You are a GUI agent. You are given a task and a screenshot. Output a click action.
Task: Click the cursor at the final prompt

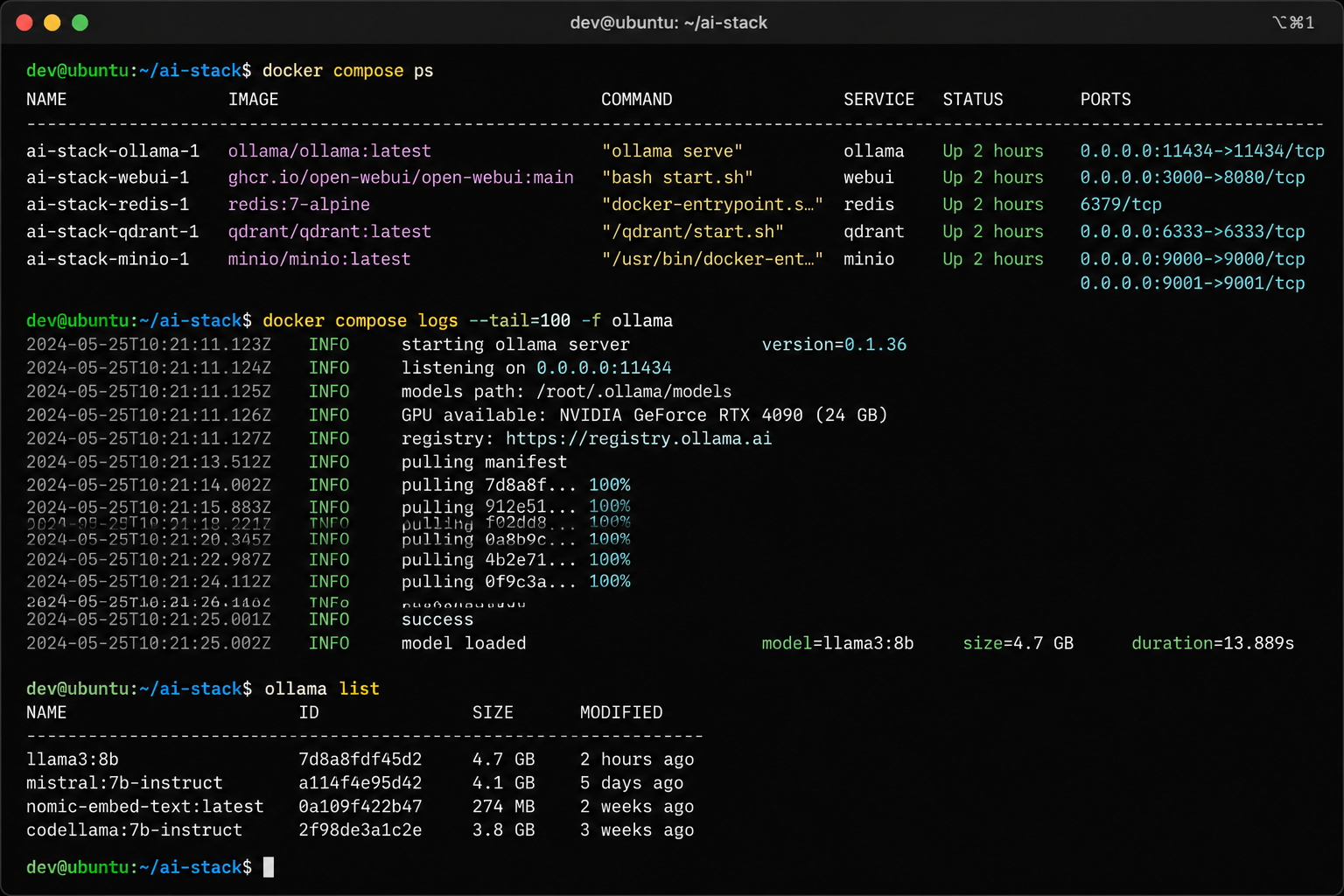[269, 867]
